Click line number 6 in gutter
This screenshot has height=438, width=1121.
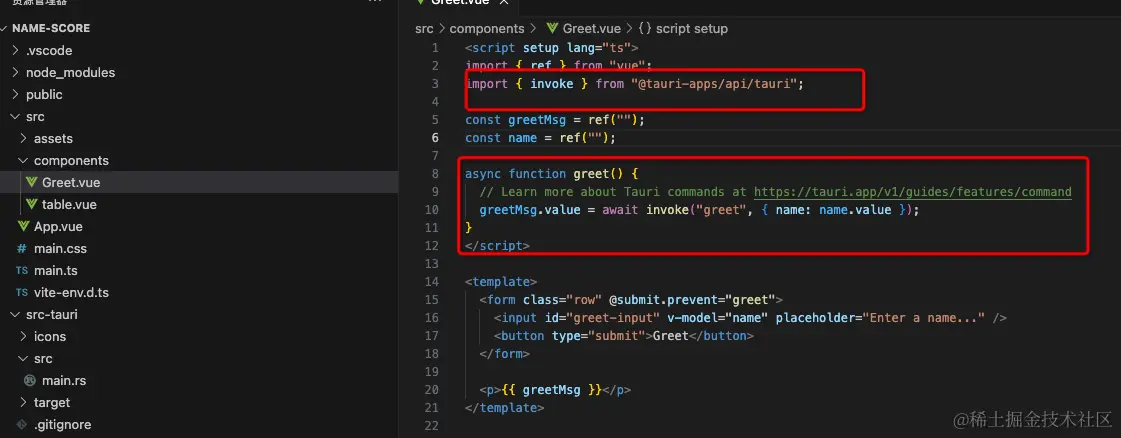435,138
